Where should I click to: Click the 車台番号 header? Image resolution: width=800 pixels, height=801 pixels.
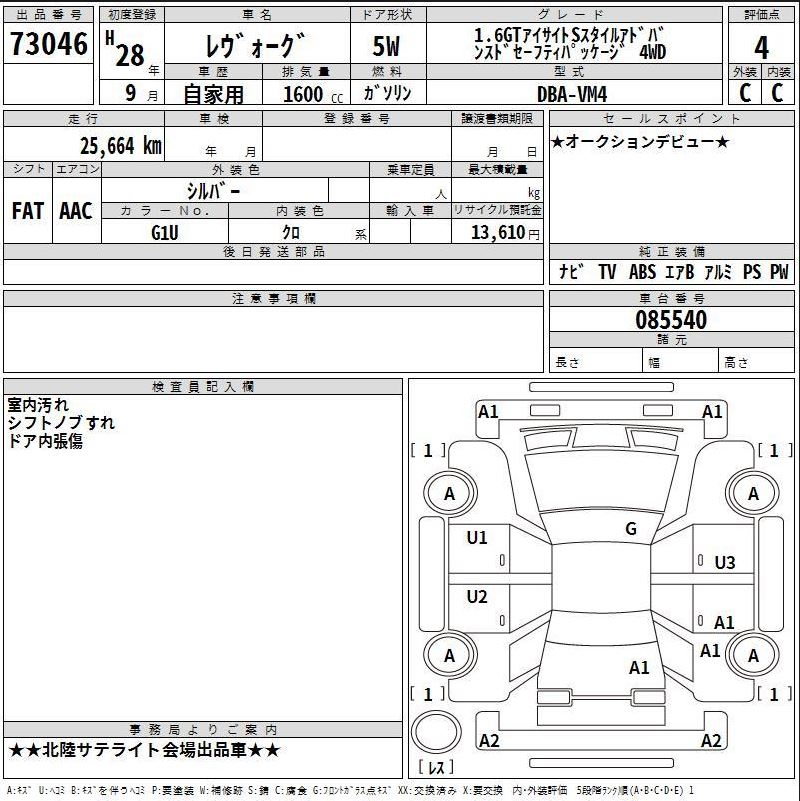click(671, 298)
